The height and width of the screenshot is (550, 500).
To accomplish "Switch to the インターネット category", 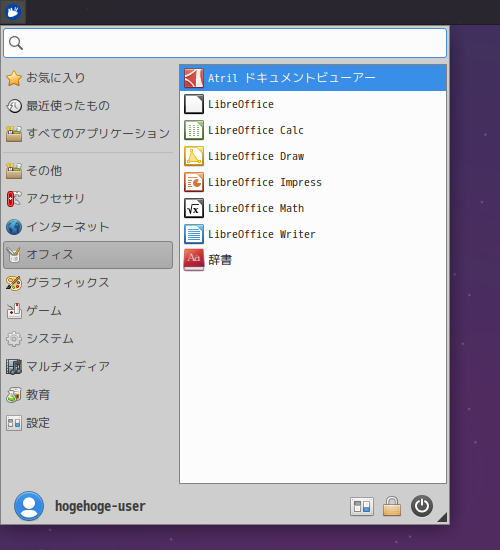I will 88,227.
